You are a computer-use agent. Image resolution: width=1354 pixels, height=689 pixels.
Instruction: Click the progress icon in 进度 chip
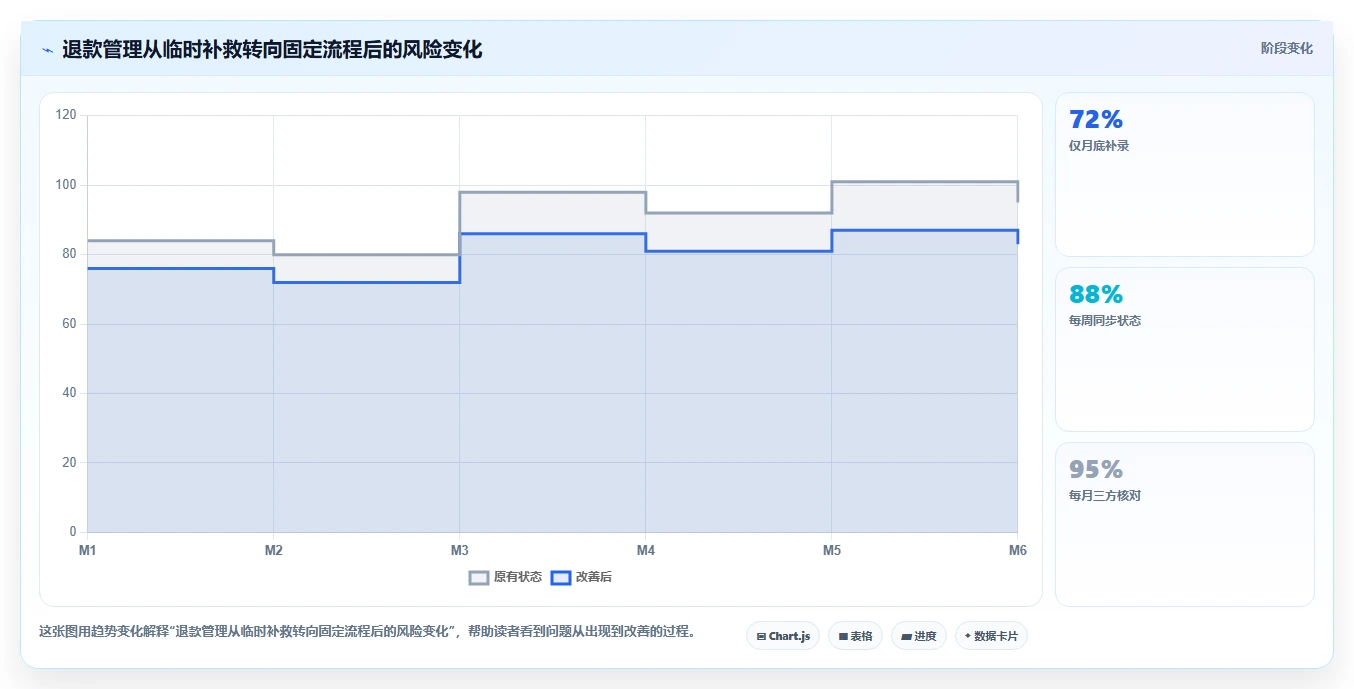906,636
